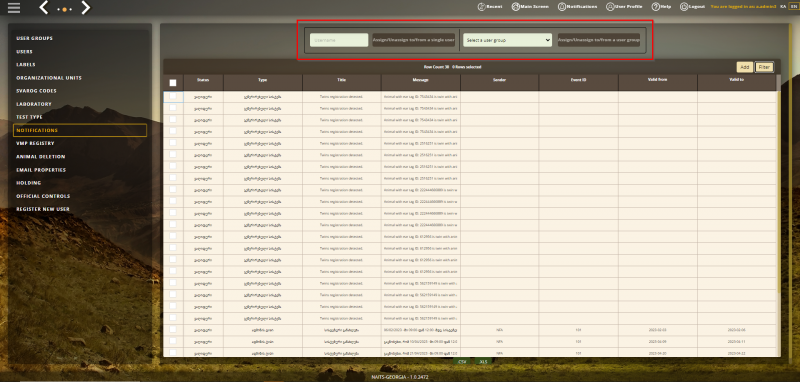Open Test Type in the sidebar
The height and width of the screenshot is (382, 800).
[x=29, y=117]
